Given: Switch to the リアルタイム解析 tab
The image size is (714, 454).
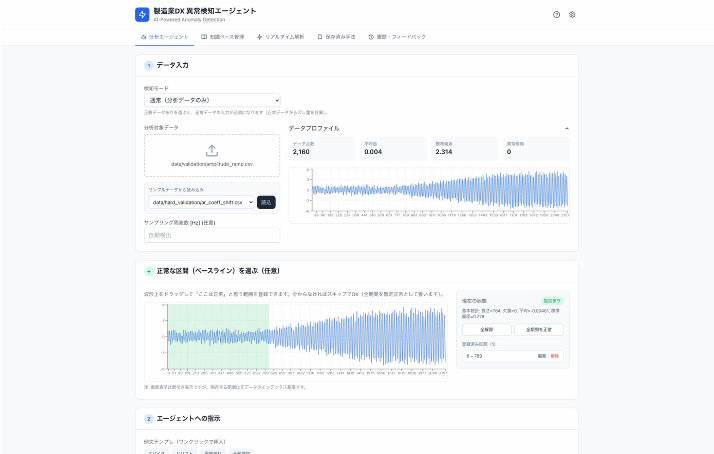Looking at the screenshot, I should click(x=280, y=37).
